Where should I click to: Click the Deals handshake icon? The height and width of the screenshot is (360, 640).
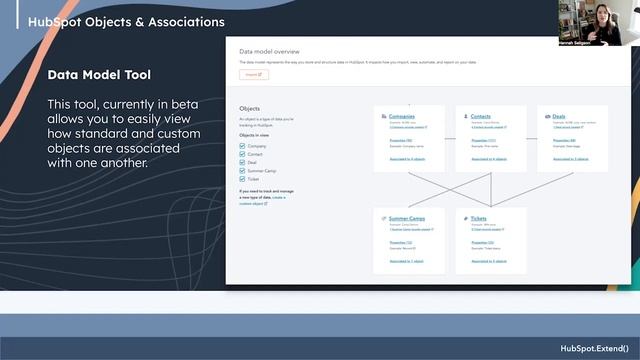[548, 116]
